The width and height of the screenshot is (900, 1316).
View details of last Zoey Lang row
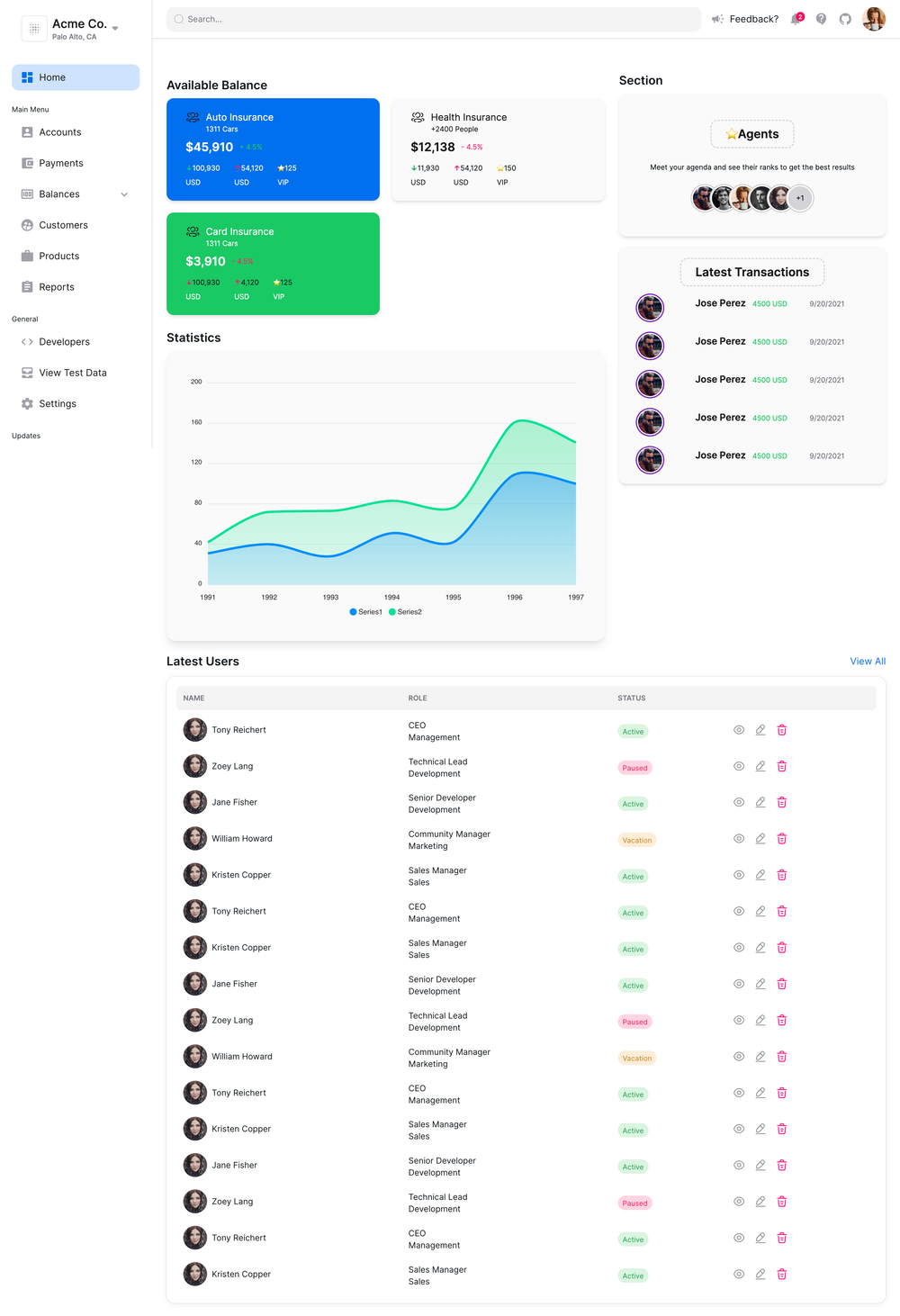tap(739, 1202)
